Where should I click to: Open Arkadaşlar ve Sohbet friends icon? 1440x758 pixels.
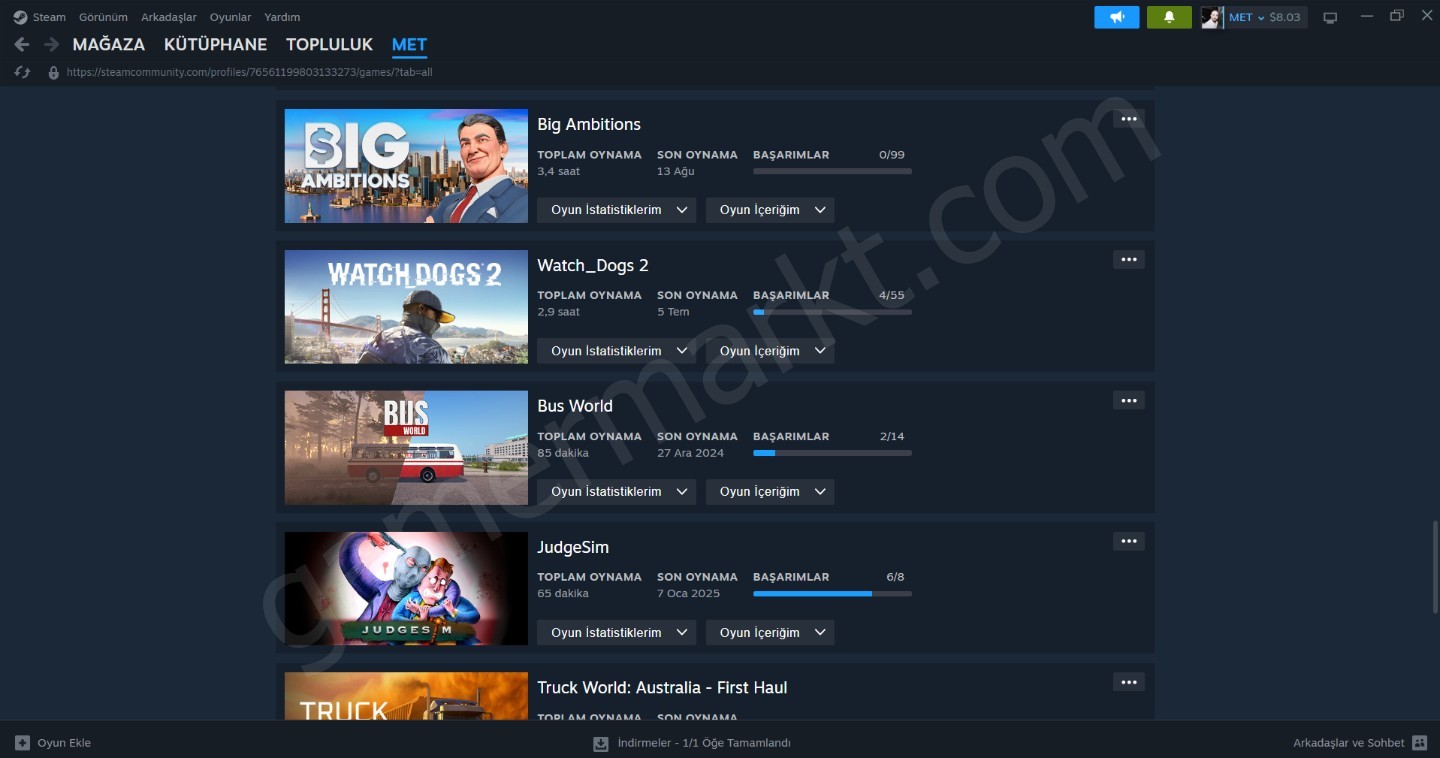click(x=1419, y=743)
